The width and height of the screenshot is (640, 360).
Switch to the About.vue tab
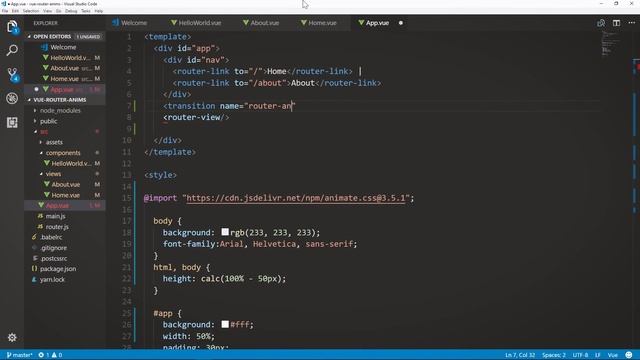261,23
